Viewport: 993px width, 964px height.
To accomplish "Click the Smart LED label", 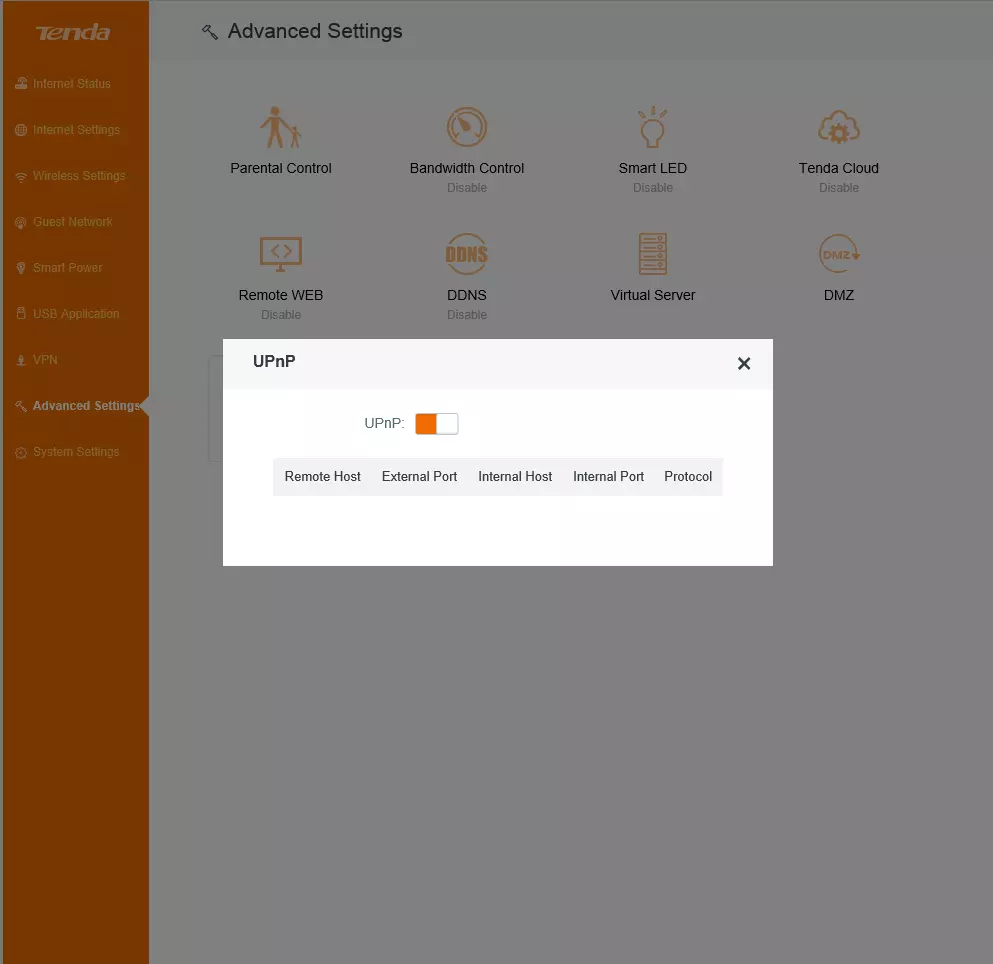I will (x=652, y=168).
